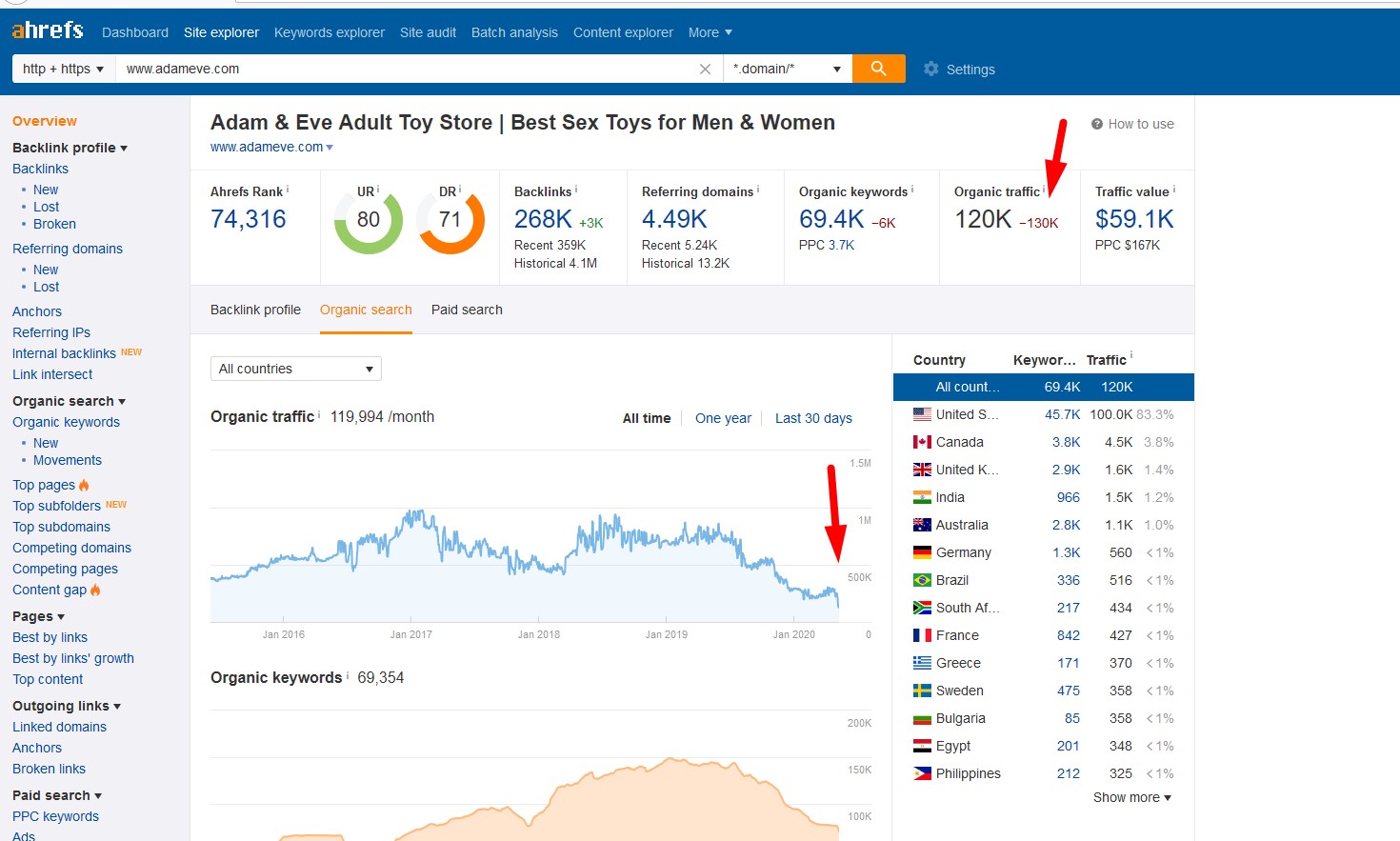Open the *.domain/* mode dropdown
1400x841 pixels.
pyautogui.click(x=788, y=69)
